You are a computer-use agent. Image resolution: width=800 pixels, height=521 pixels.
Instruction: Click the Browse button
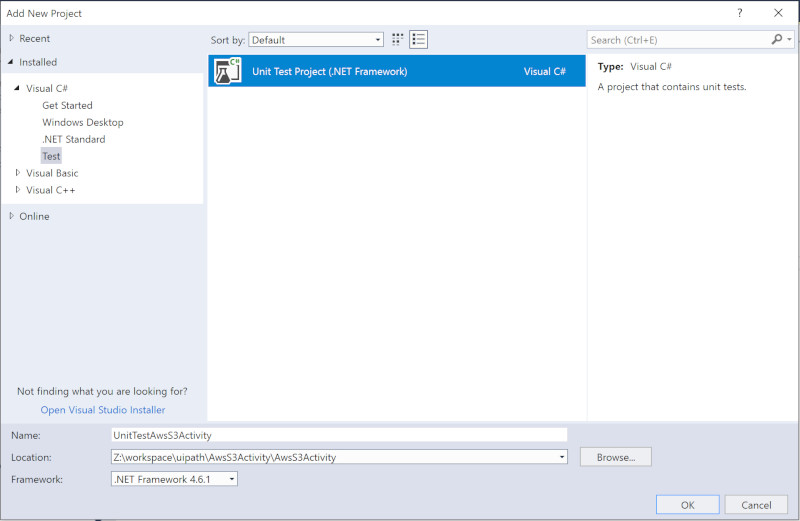(615, 457)
